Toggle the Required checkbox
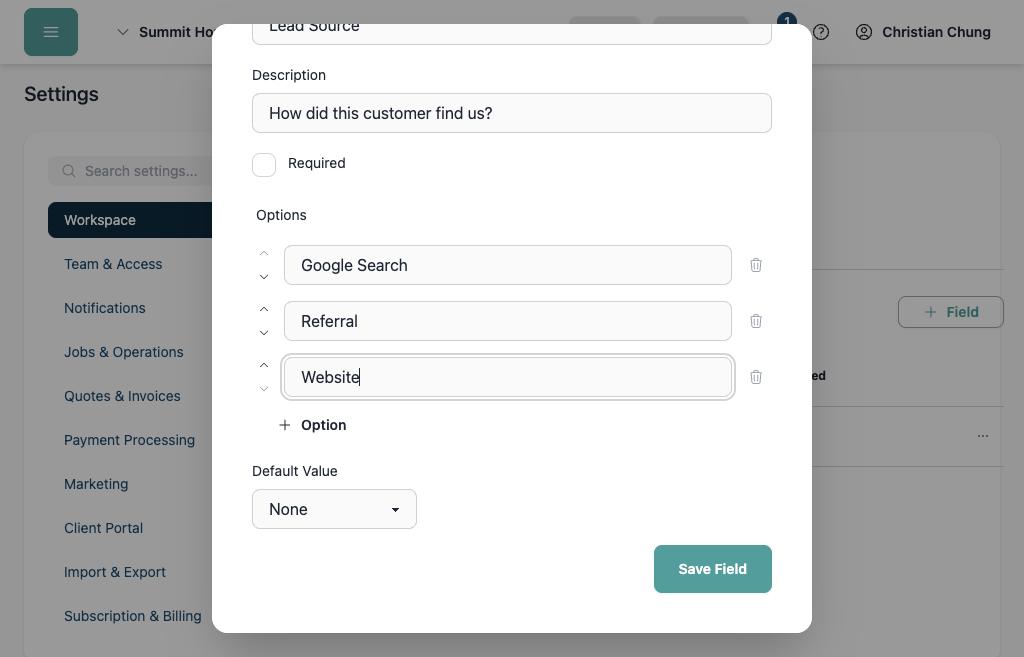The height and width of the screenshot is (657, 1024). 264,165
